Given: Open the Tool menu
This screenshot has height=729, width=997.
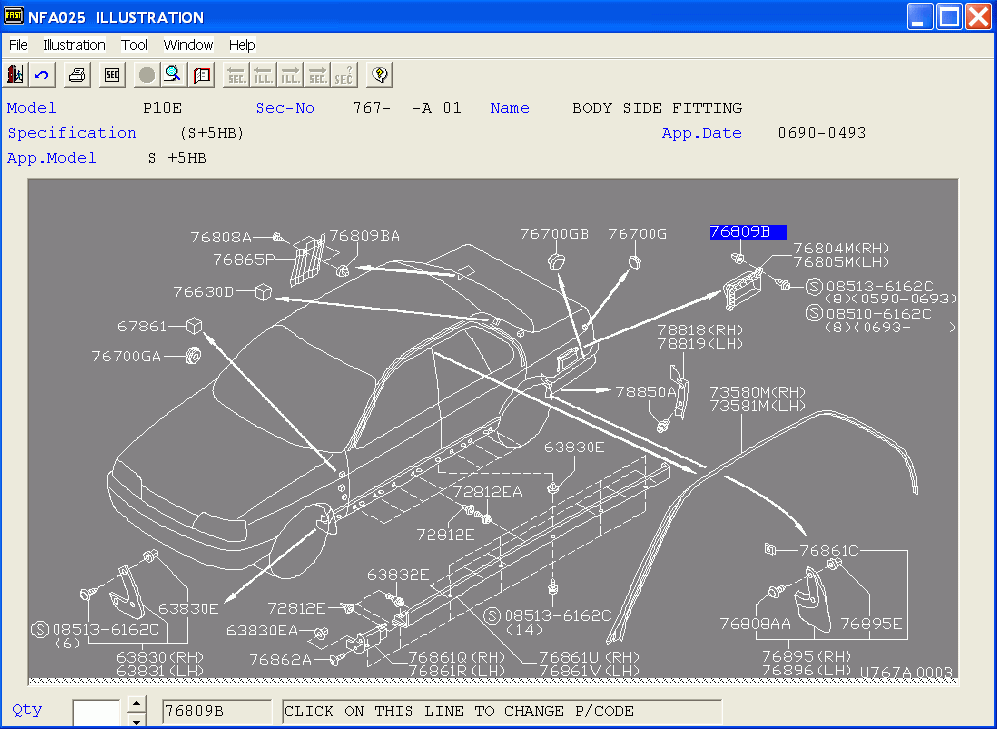Looking at the screenshot, I should (134, 45).
